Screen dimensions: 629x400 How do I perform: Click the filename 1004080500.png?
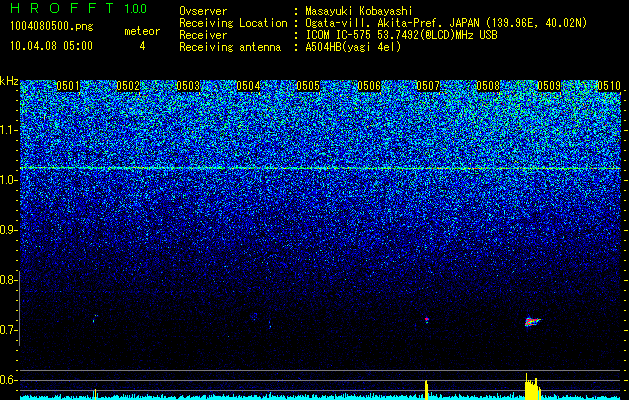(x=52, y=27)
